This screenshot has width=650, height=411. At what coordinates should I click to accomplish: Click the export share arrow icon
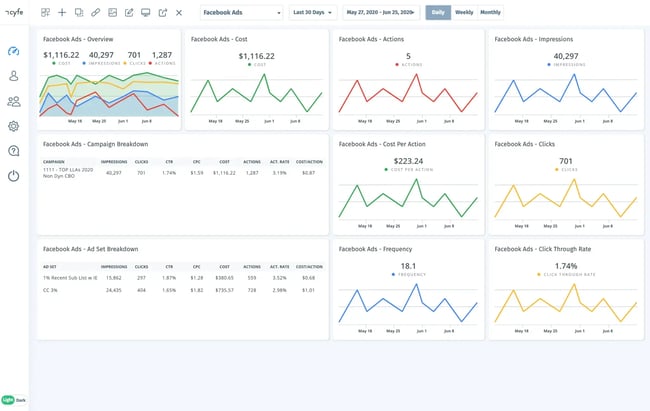coord(162,13)
